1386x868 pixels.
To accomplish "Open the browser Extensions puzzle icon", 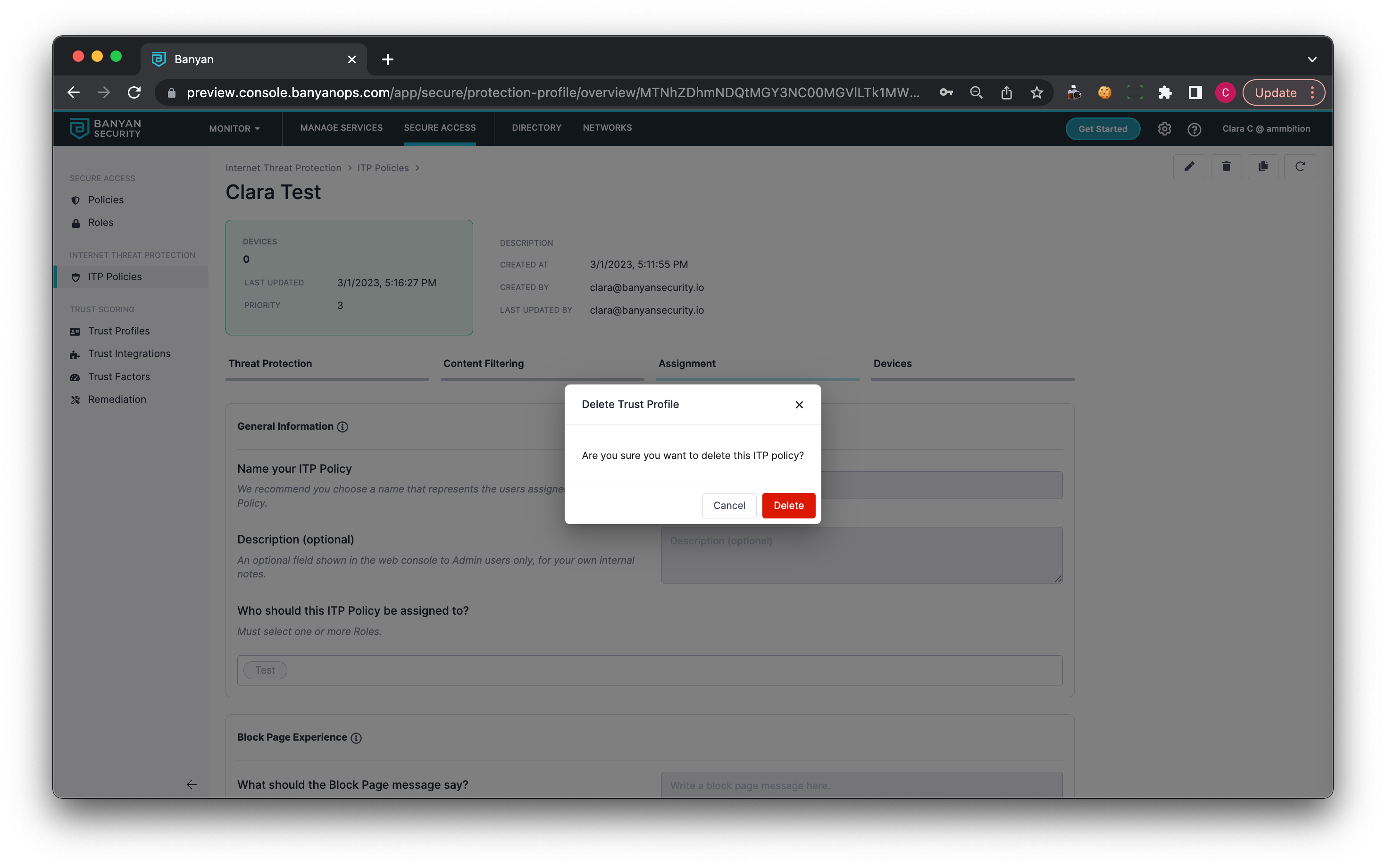I will 1164,92.
